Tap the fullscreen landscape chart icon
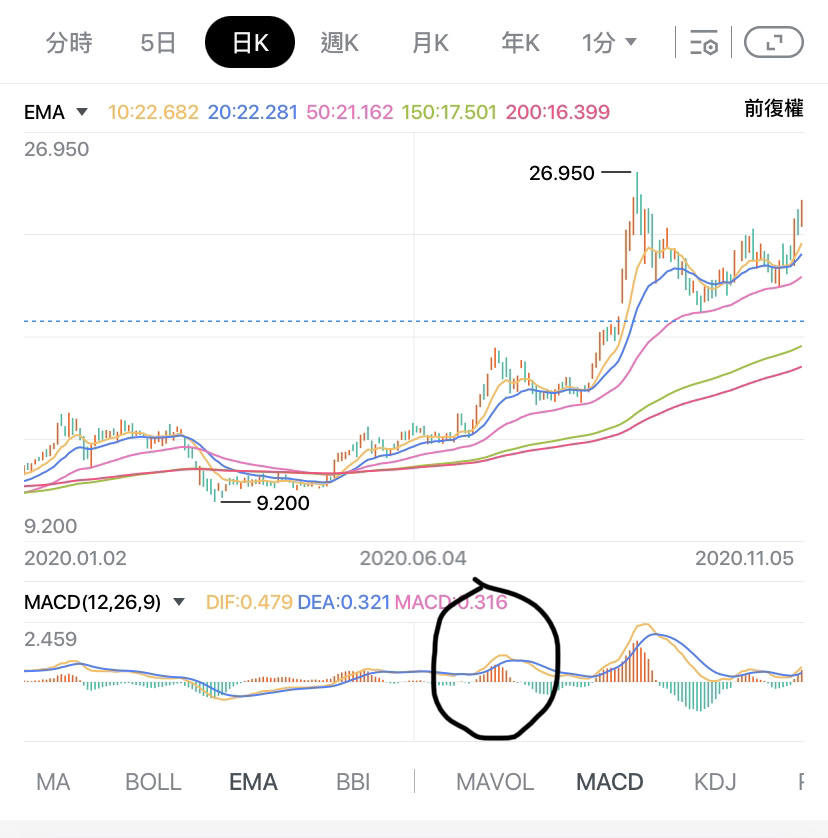 pos(773,43)
